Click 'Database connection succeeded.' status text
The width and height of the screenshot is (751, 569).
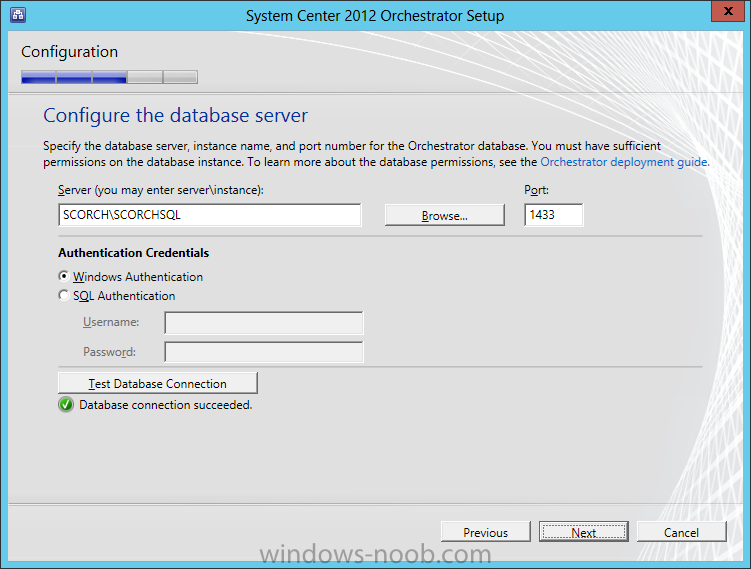pos(166,405)
